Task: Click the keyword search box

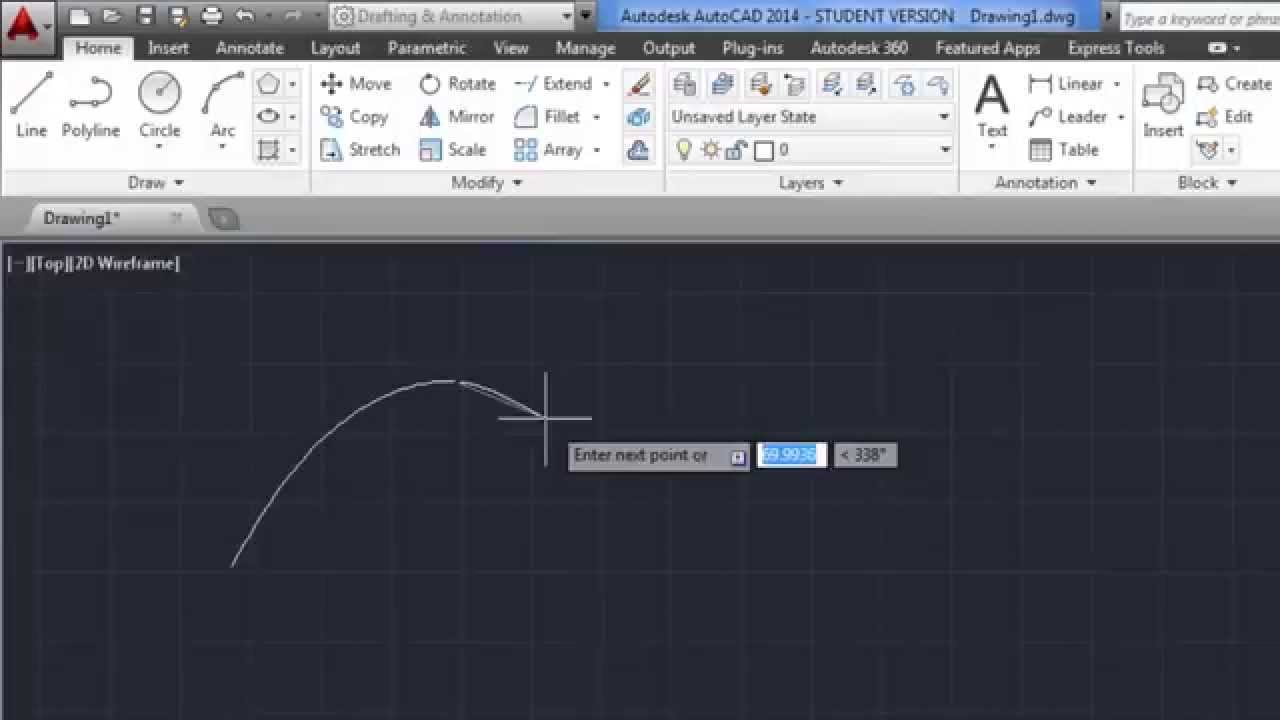Action: click(x=1199, y=18)
